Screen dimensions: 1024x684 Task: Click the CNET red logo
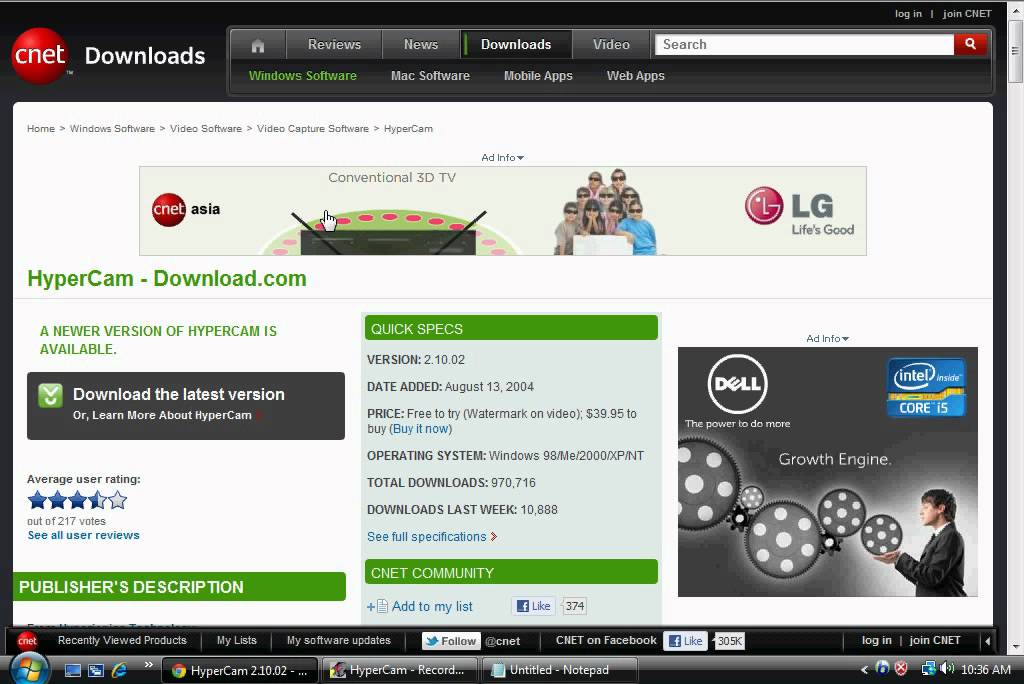click(40, 56)
